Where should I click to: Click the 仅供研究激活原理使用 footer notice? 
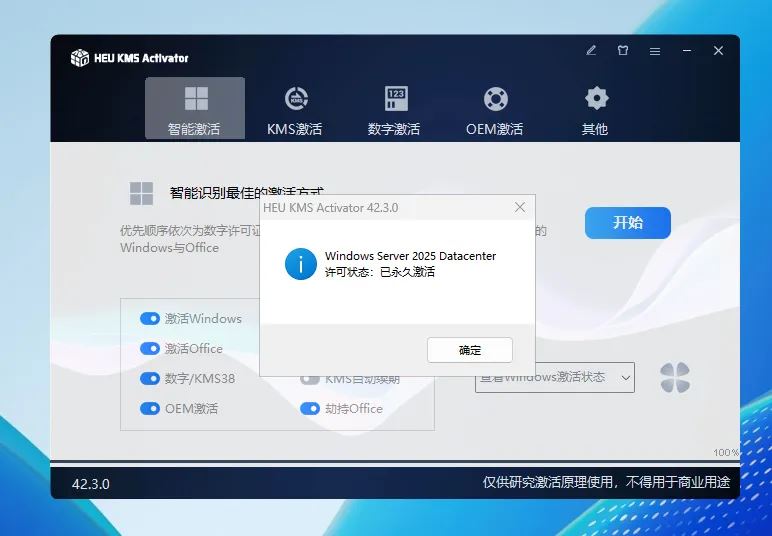606,482
